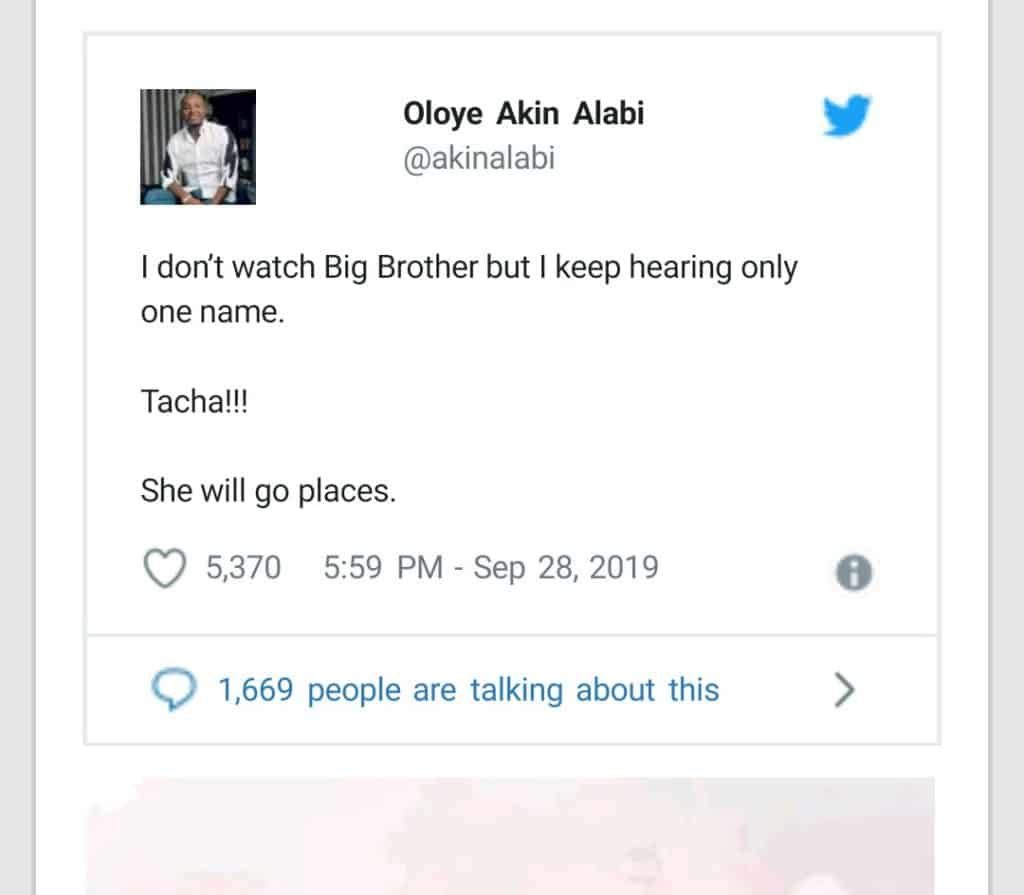Select the Sep 28, 2019 date
Screen dimensions: 1024x895
point(566,567)
